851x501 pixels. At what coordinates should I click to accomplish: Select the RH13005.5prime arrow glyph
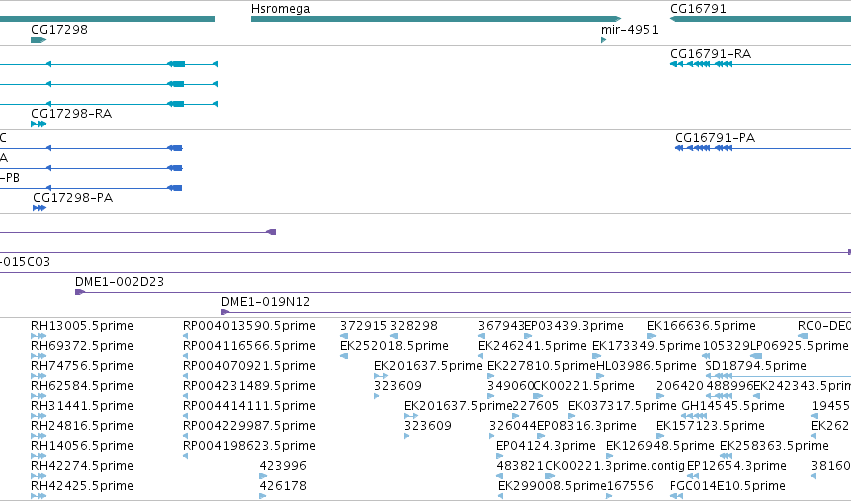[39, 336]
